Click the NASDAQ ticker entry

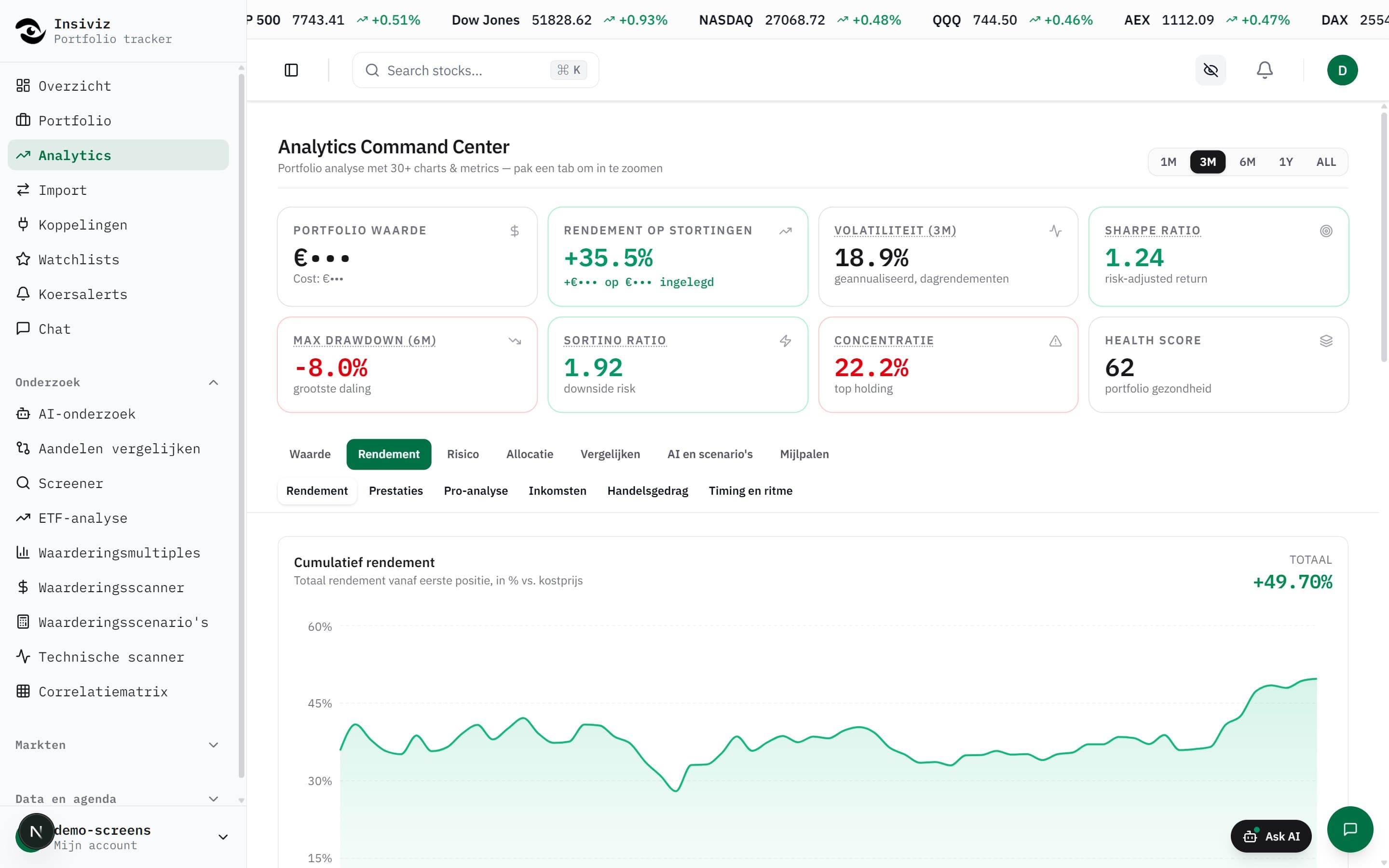[800, 20]
